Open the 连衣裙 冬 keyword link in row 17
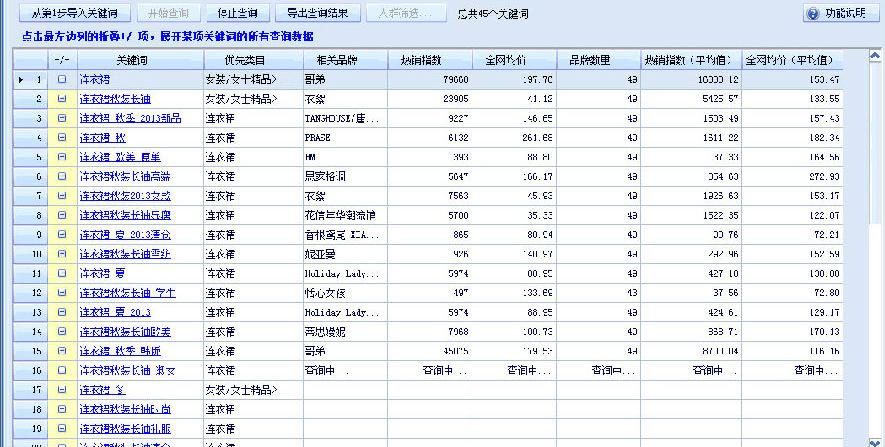The width and height of the screenshot is (885, 447). (x=101, y=390)
